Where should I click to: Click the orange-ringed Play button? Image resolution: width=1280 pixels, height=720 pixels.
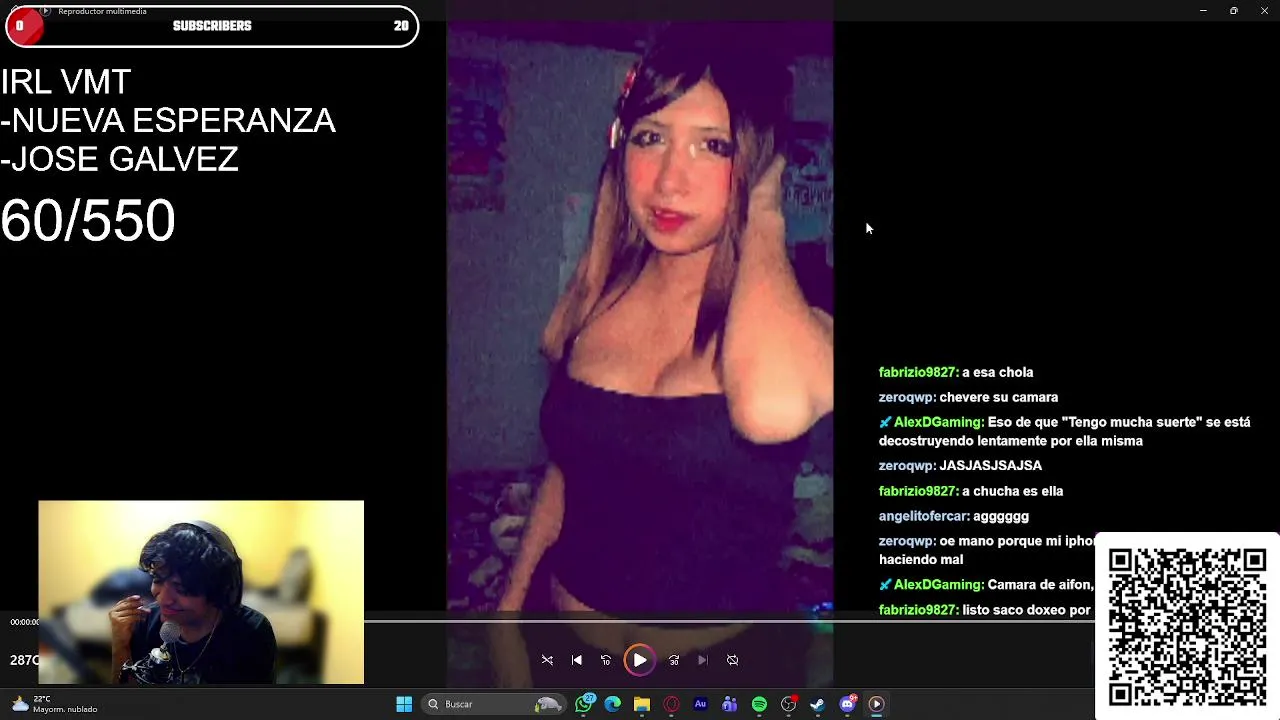coord(640,660)
